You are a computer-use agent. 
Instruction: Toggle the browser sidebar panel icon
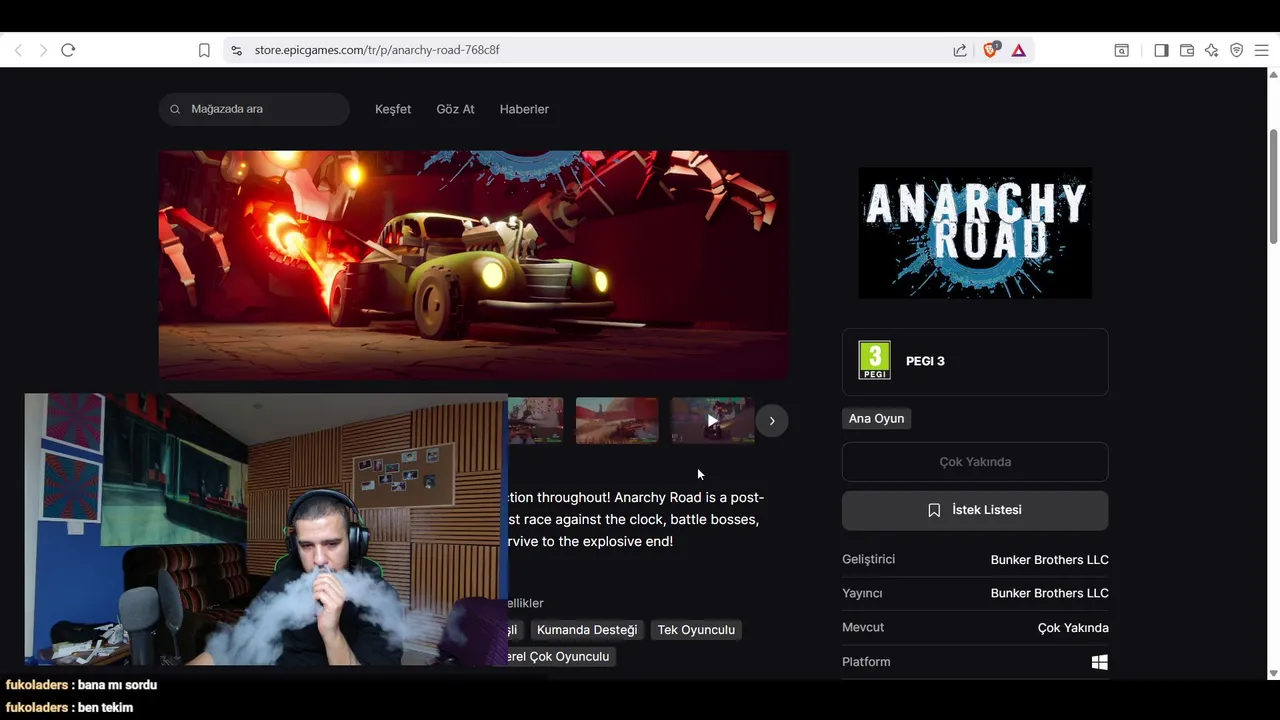(1161, 50)
